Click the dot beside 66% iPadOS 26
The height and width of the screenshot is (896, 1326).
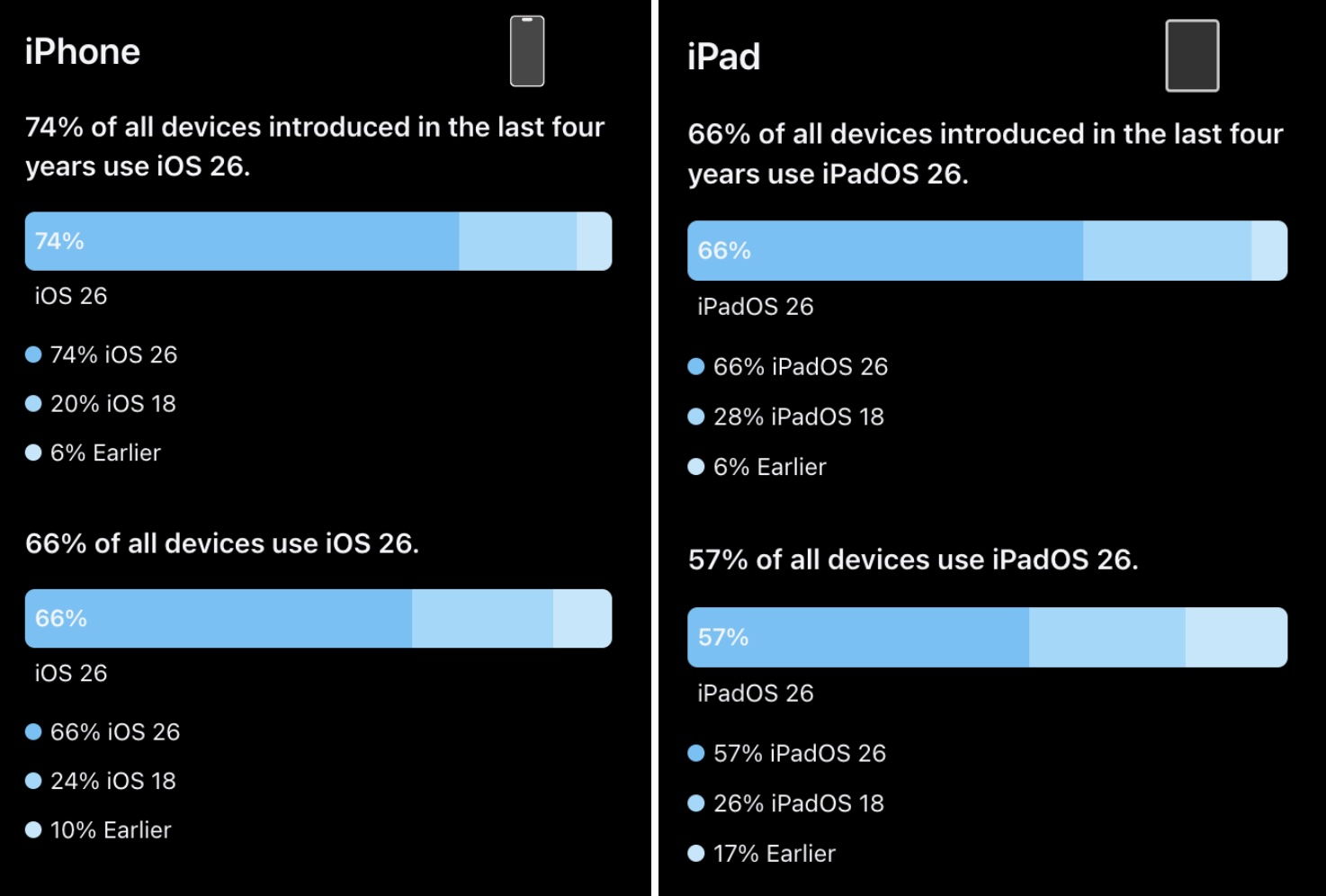pyautogui.click(x=695, y=366)
